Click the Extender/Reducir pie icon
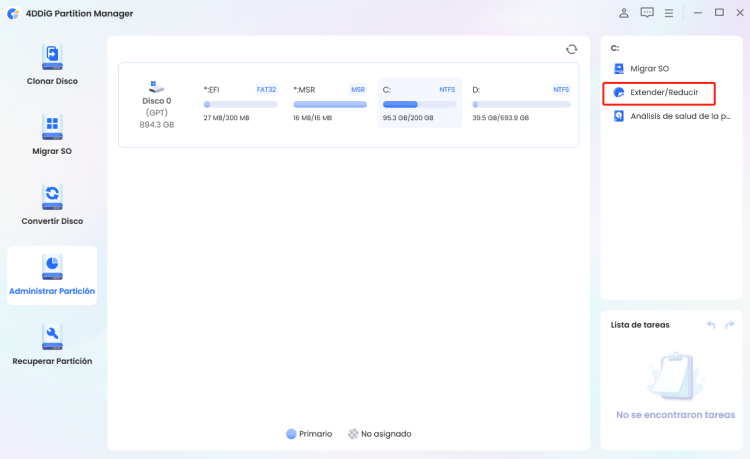The image size is (750, 459). [619, 92]
